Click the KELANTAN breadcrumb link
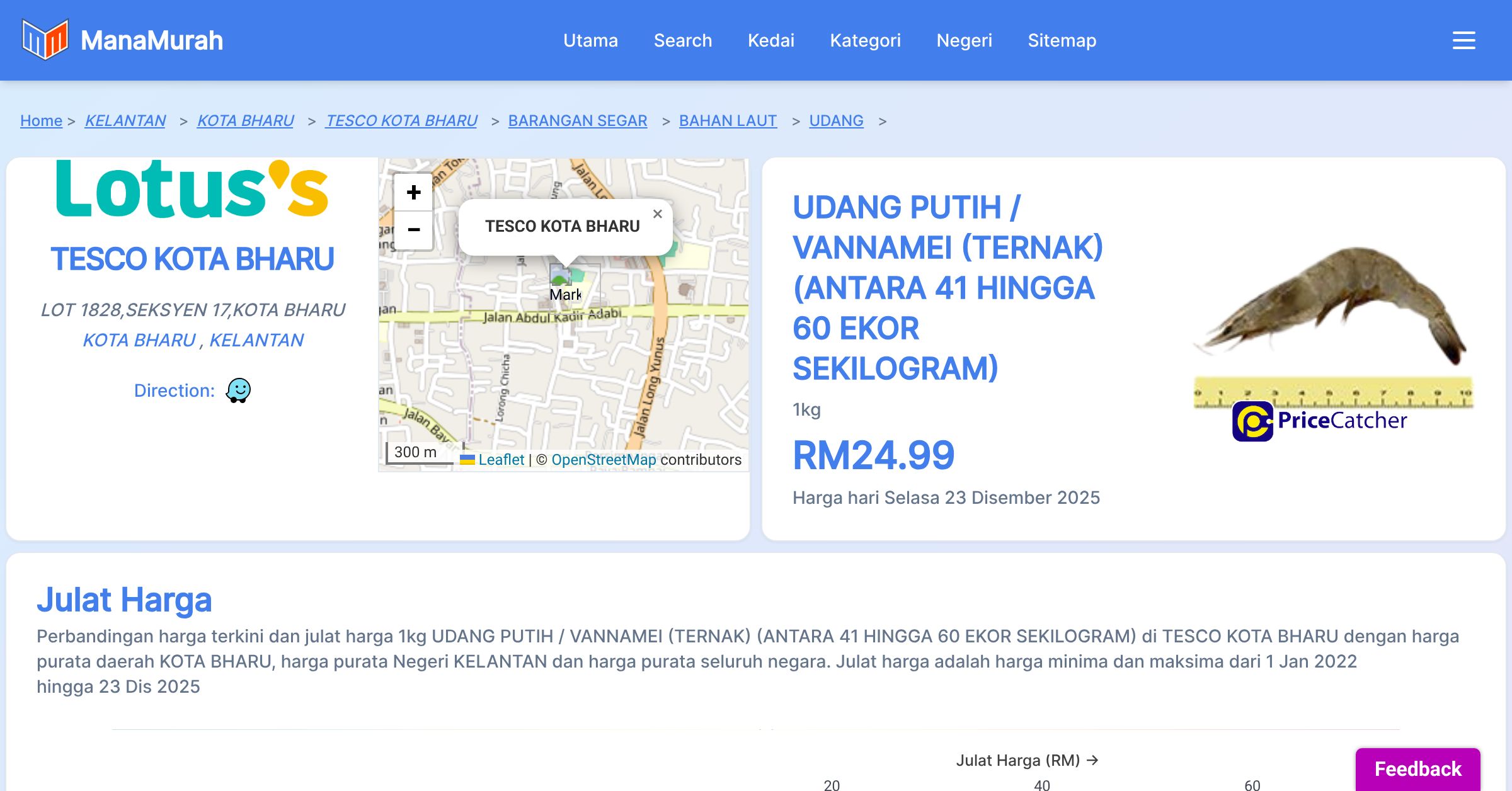 tap(125, 120)
